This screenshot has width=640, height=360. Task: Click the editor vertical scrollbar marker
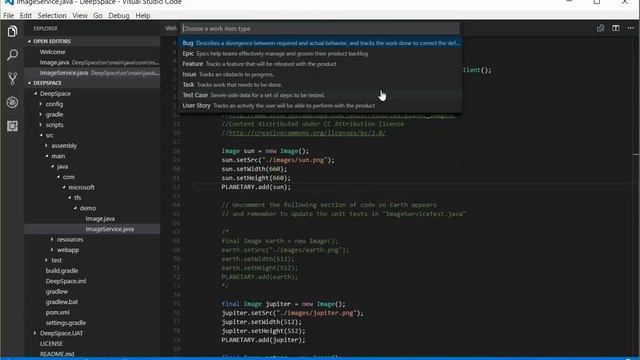pos(636,155)
